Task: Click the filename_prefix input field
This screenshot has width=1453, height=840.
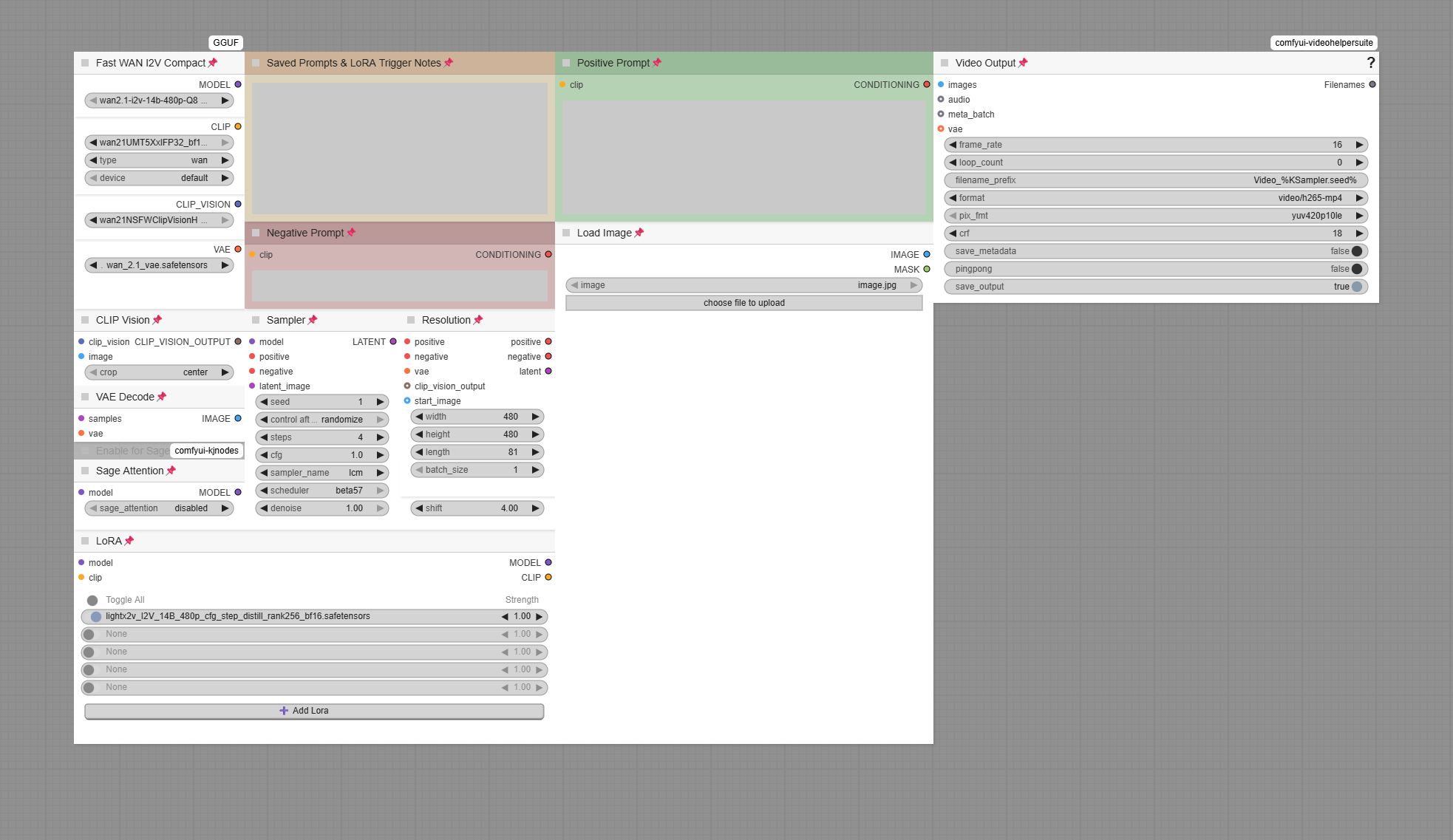Action: [1155, 180]
